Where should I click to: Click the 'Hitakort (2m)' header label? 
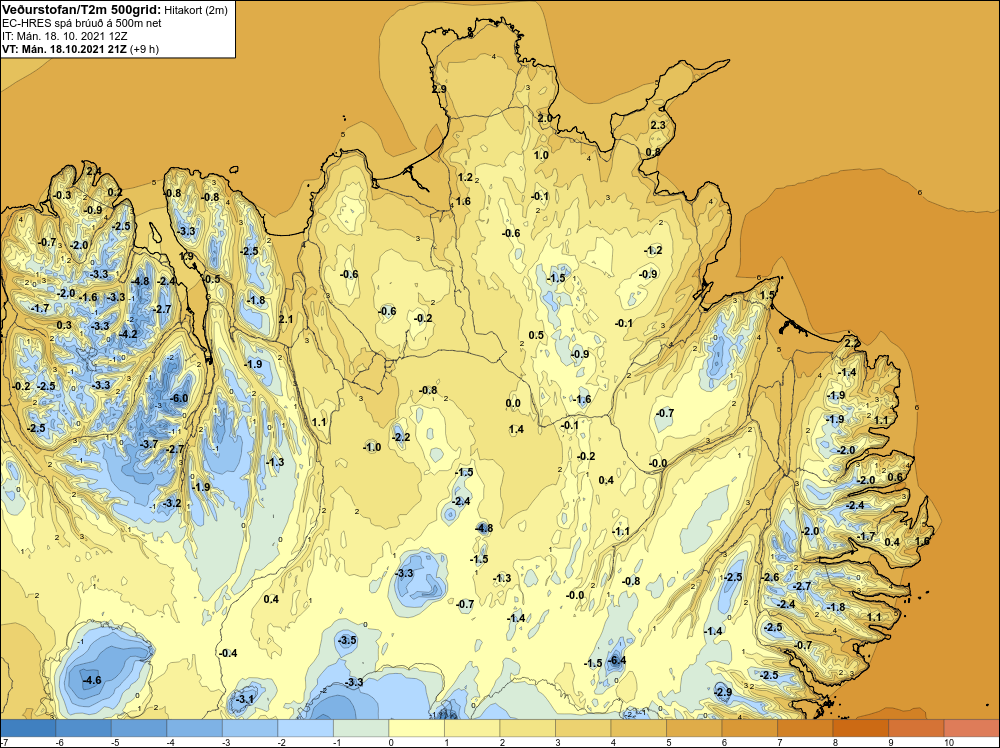click(x=196, y=10)
